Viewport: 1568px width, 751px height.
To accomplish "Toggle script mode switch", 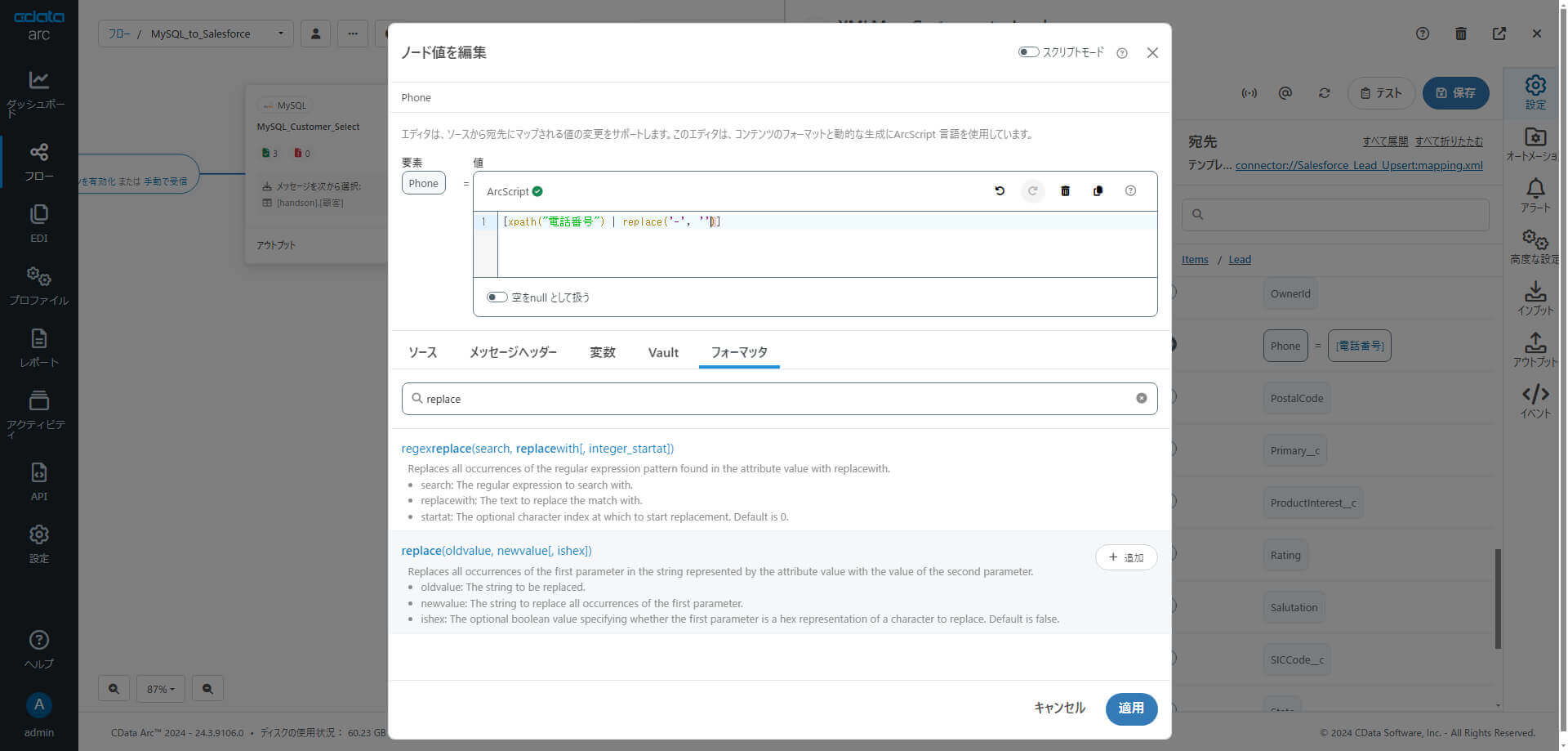I will point(1028,52).
